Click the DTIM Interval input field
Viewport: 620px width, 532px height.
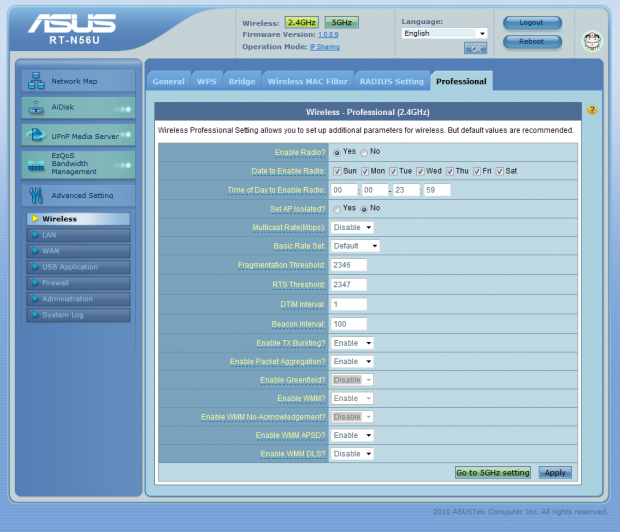click(x=349, y=304)
